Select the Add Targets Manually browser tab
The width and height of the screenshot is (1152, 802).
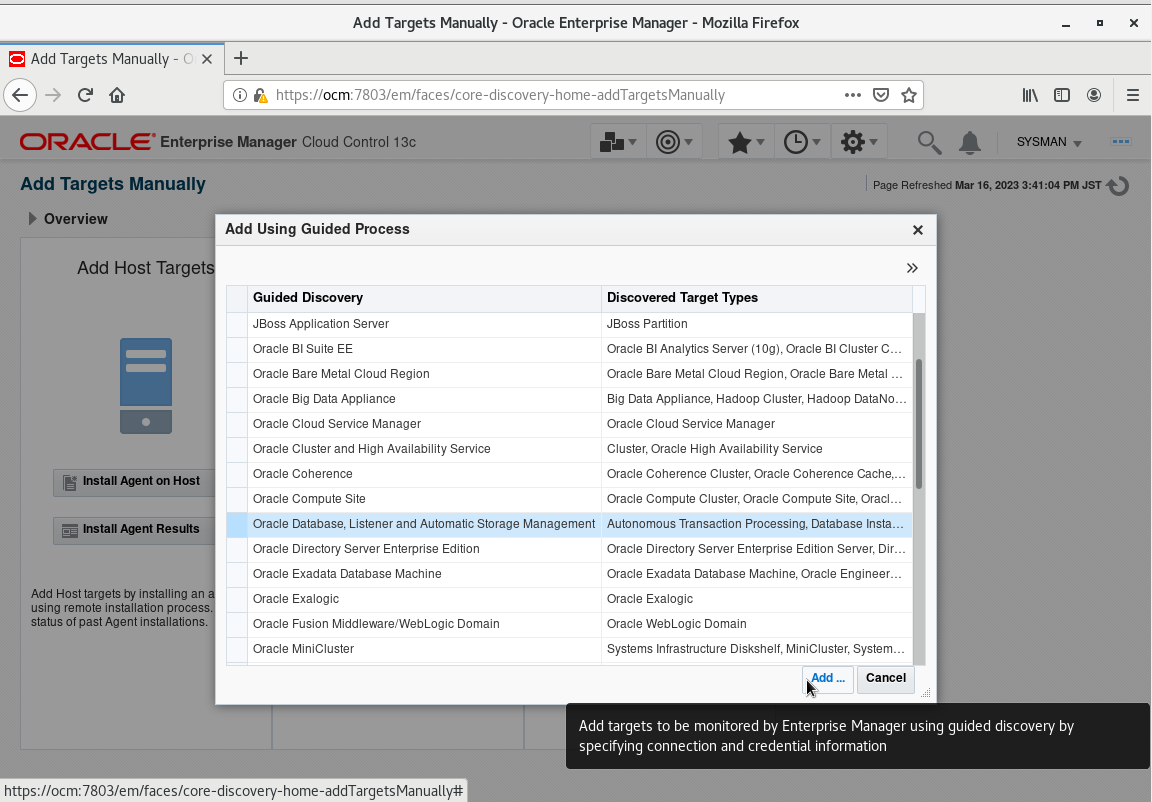pos(112,59)
